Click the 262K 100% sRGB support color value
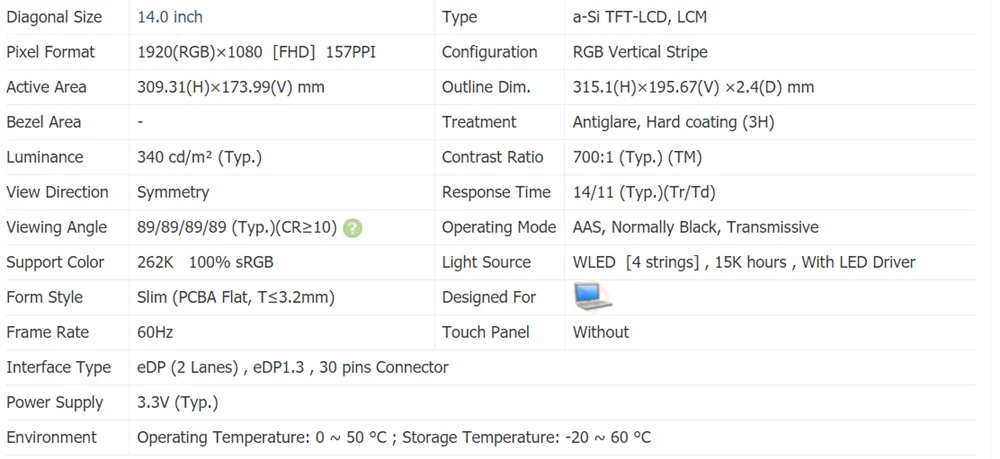 pyautogui.click(x=205, y=262)
